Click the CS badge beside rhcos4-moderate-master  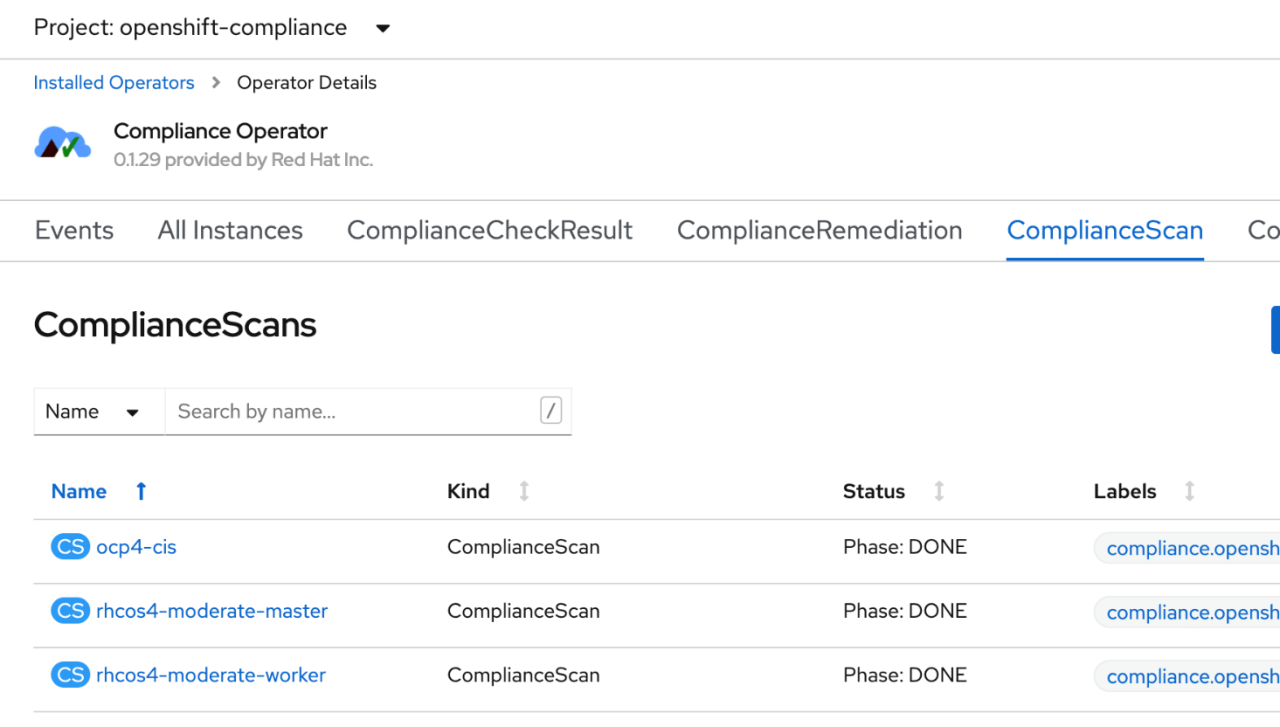click(x=70, y=611)
